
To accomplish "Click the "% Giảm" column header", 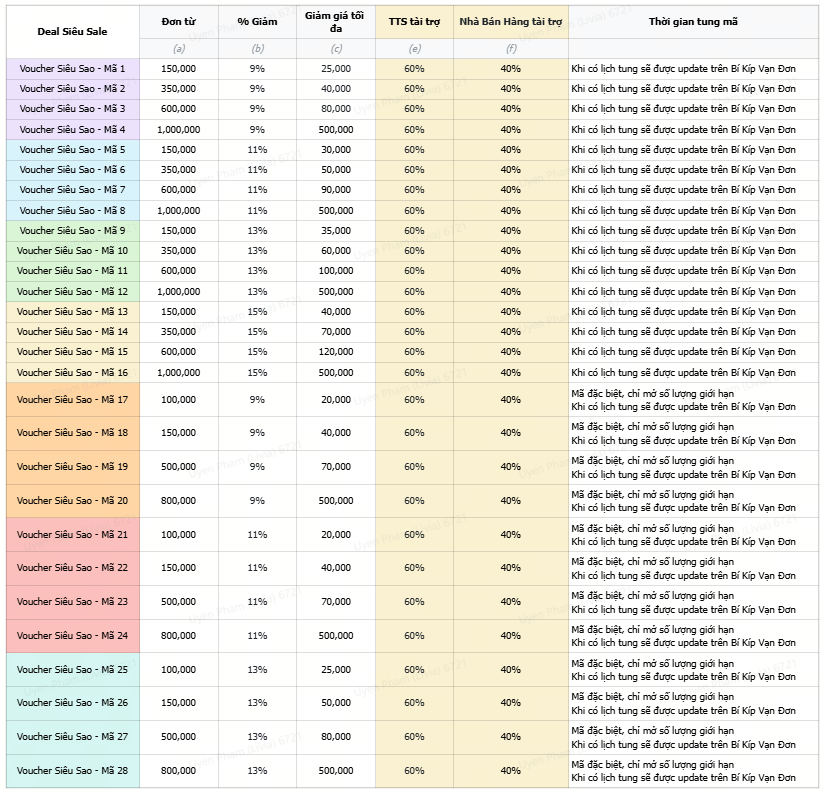I will (257, 22).
